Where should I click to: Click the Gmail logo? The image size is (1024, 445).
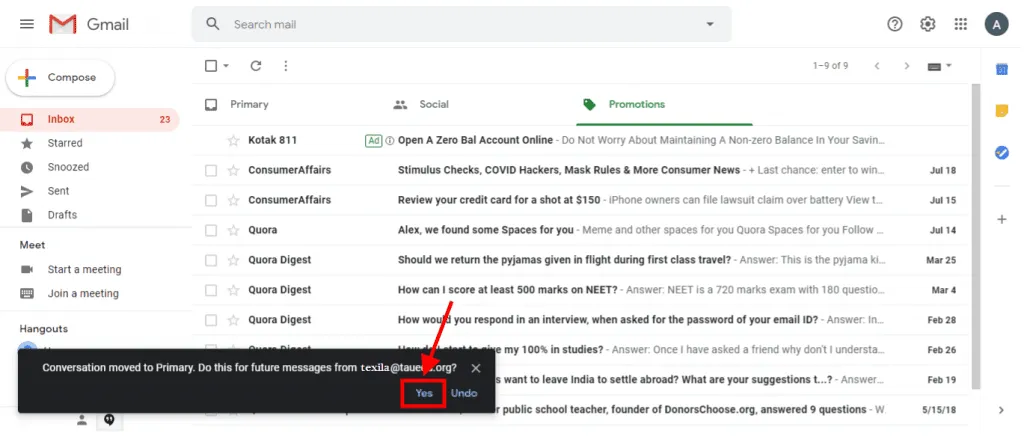click(x=89, y=25)
